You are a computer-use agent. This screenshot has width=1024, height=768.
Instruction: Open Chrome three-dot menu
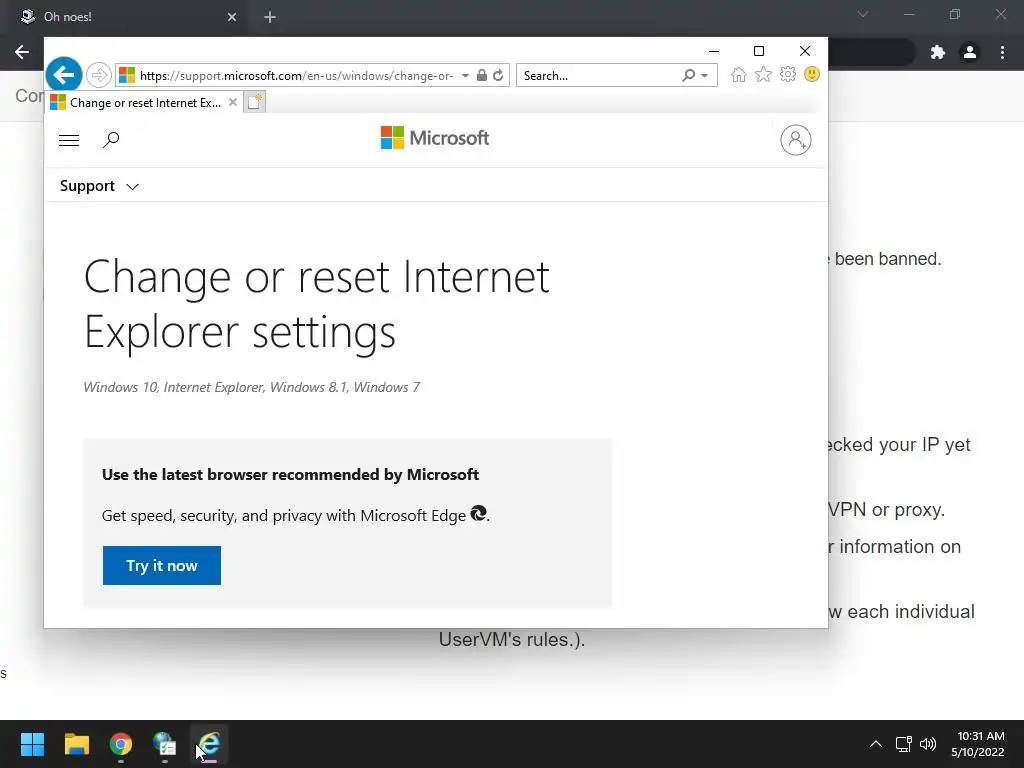pos(1002,52)
